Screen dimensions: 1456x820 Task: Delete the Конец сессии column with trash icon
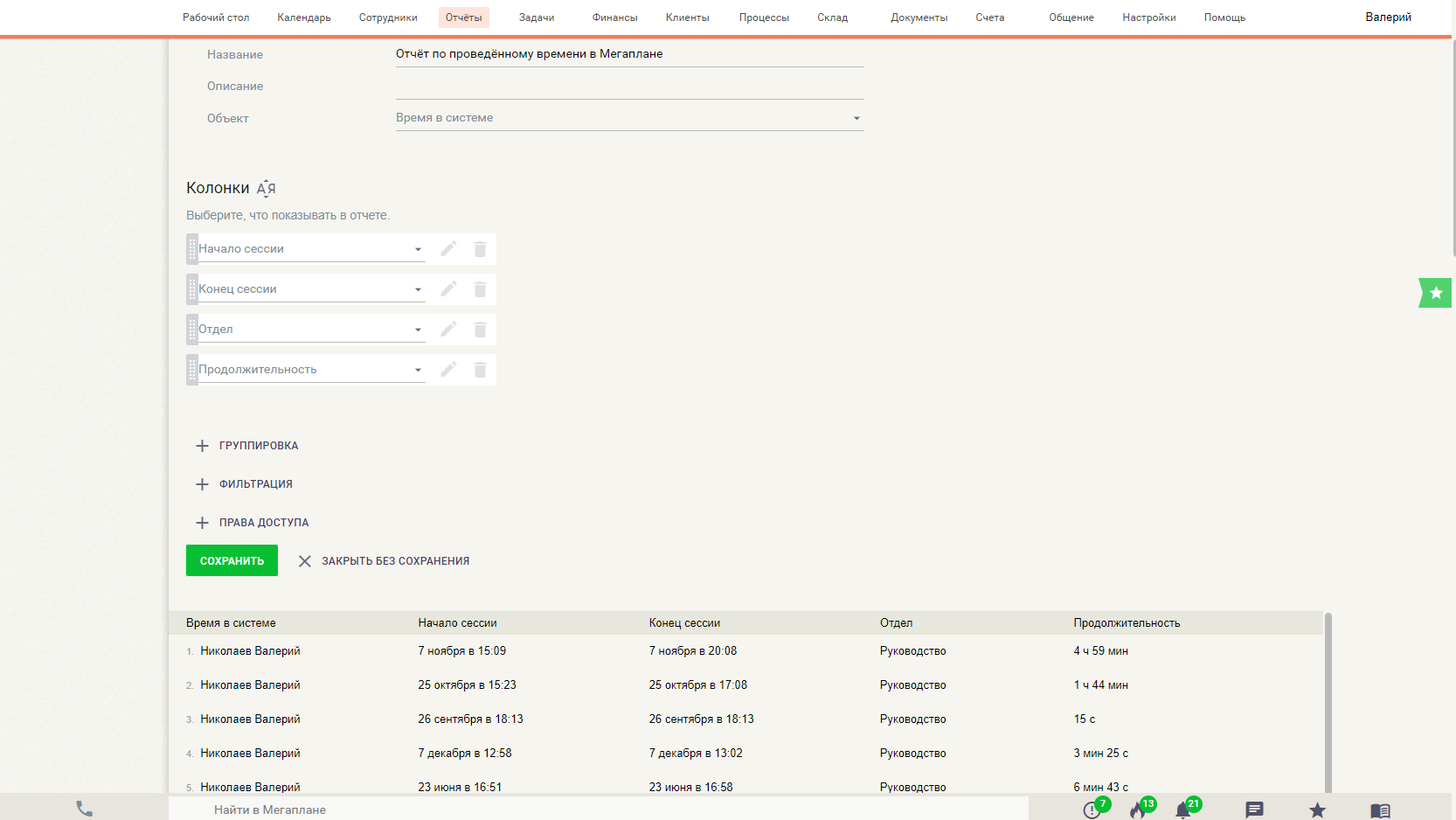(x=480, y=289)
